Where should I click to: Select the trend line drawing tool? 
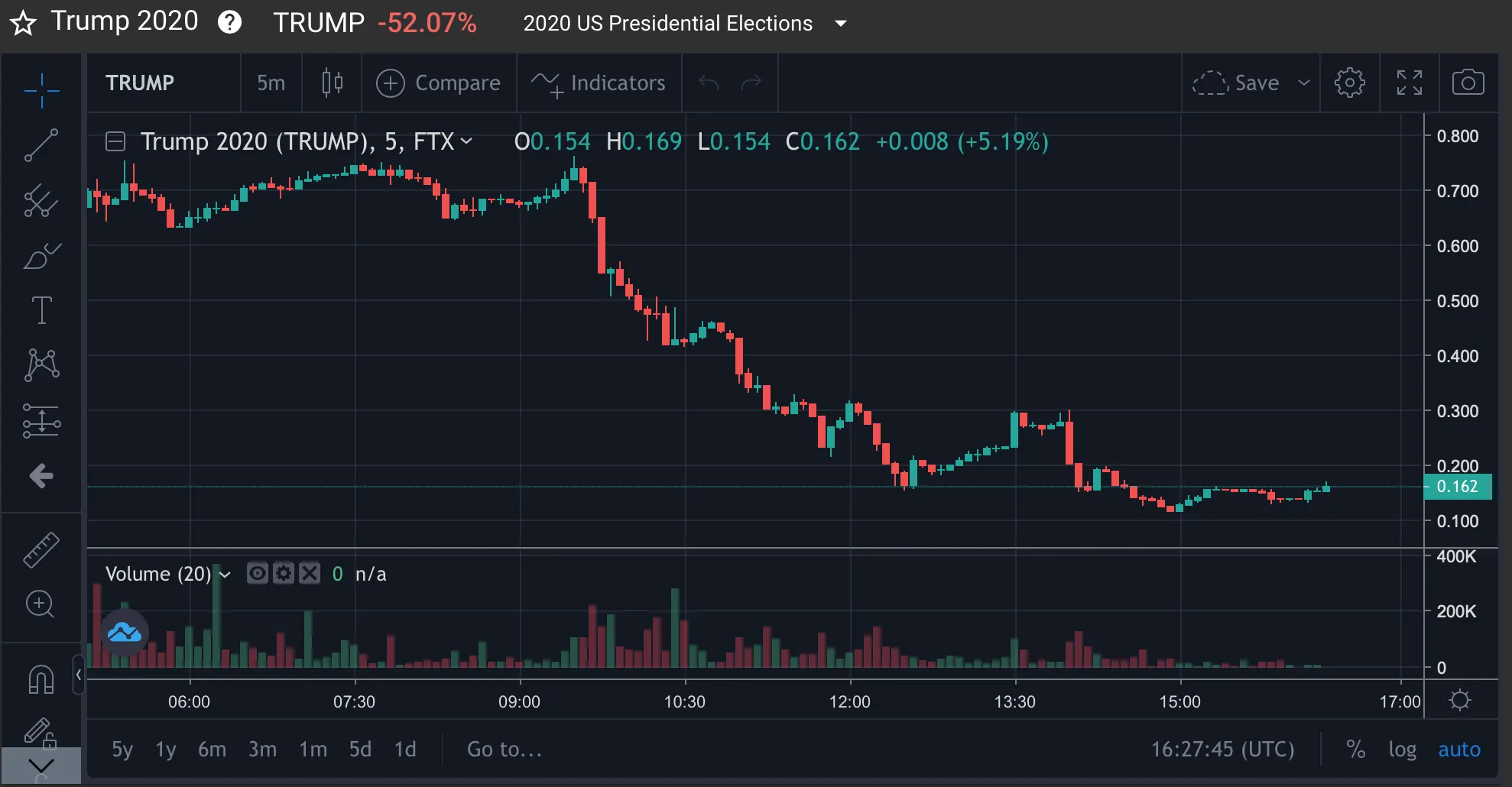click(41, 145)
